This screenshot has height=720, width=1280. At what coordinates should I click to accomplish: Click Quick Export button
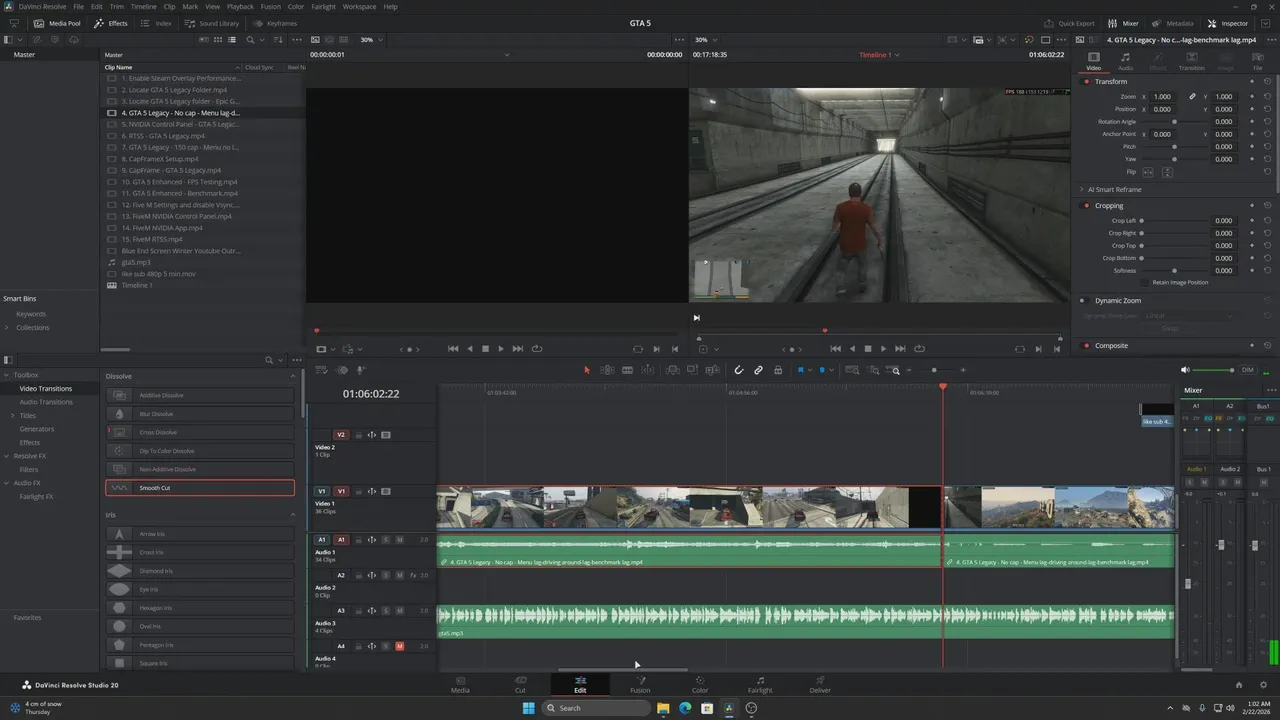coord(1069,23)
